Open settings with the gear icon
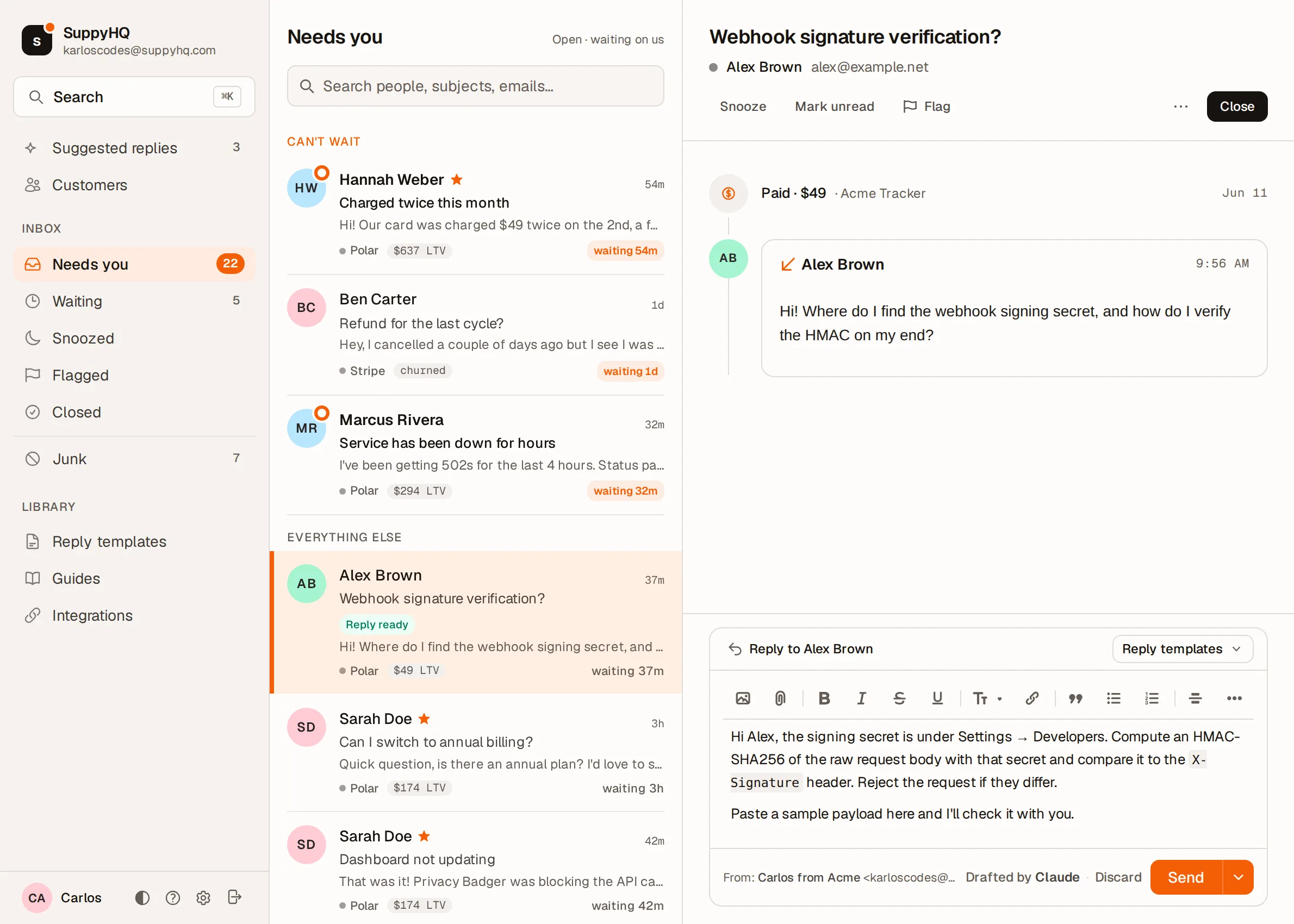 (x=203, y=897)
